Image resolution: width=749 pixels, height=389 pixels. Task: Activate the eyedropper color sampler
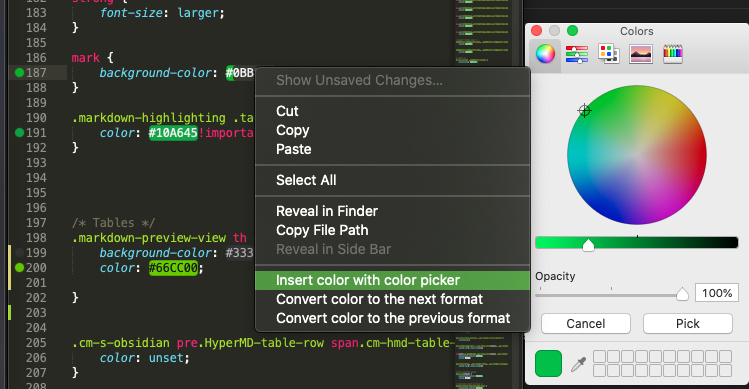tap(578, 365)
